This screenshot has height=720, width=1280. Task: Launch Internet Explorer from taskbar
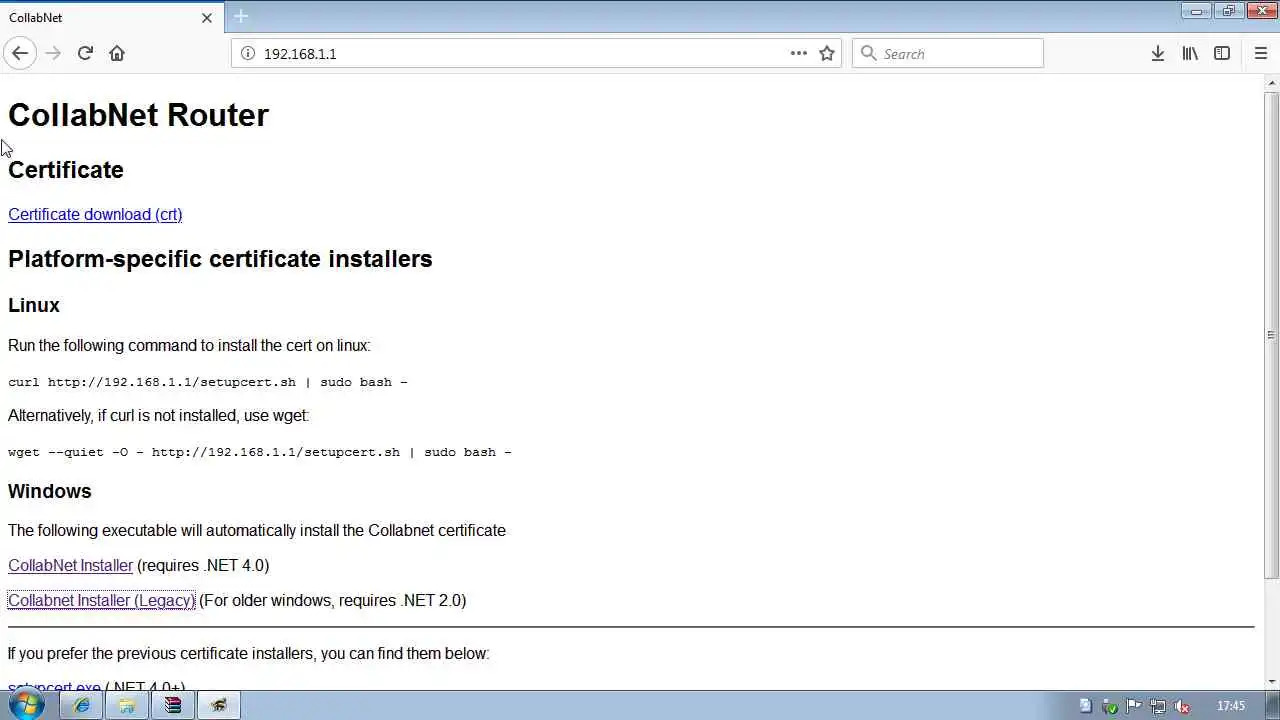[82, 705]
